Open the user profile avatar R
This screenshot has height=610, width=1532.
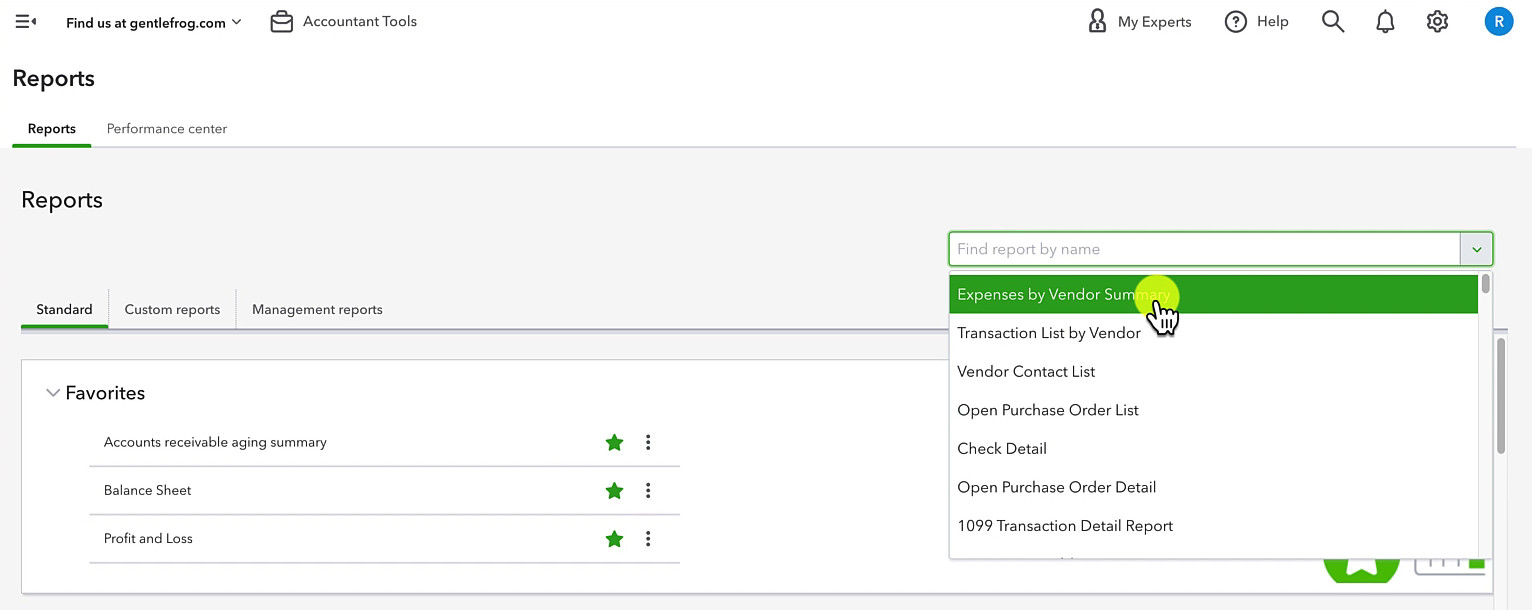pyautogui.click(x=1498, y=21)
